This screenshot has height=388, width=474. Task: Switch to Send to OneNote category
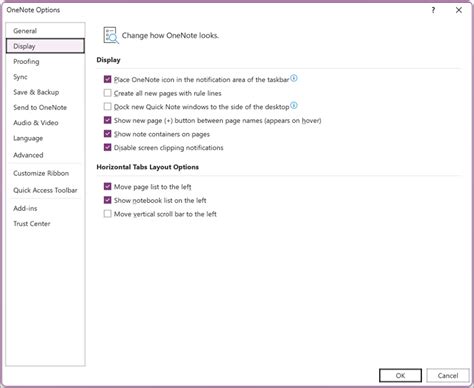(x=45, y=107)
